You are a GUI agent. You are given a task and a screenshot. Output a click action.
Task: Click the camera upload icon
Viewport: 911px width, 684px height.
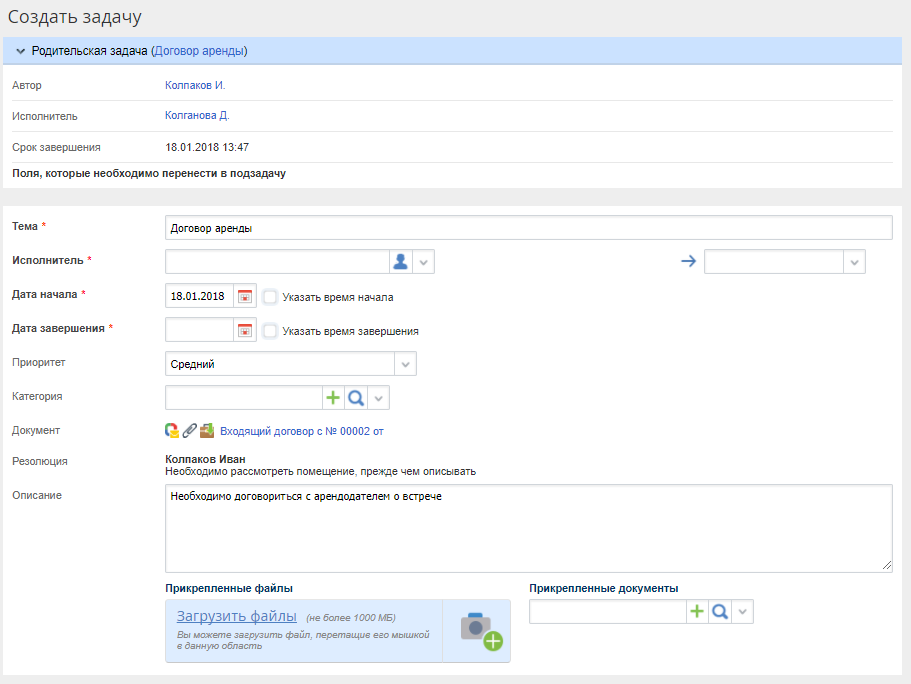pyautogui.click(x=479, y=630)
